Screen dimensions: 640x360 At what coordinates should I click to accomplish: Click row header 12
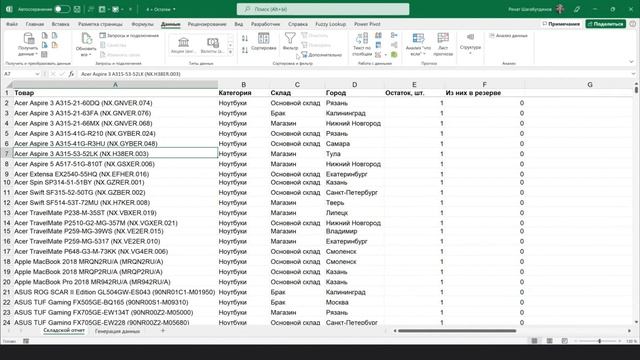7,202
